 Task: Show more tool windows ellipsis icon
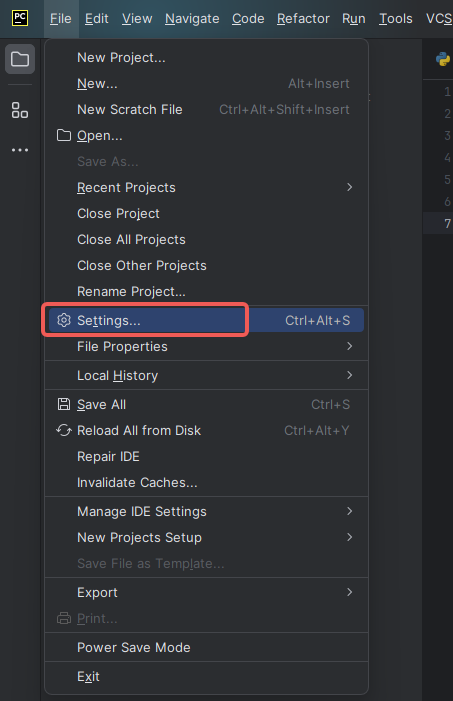(x=20, y=150)
